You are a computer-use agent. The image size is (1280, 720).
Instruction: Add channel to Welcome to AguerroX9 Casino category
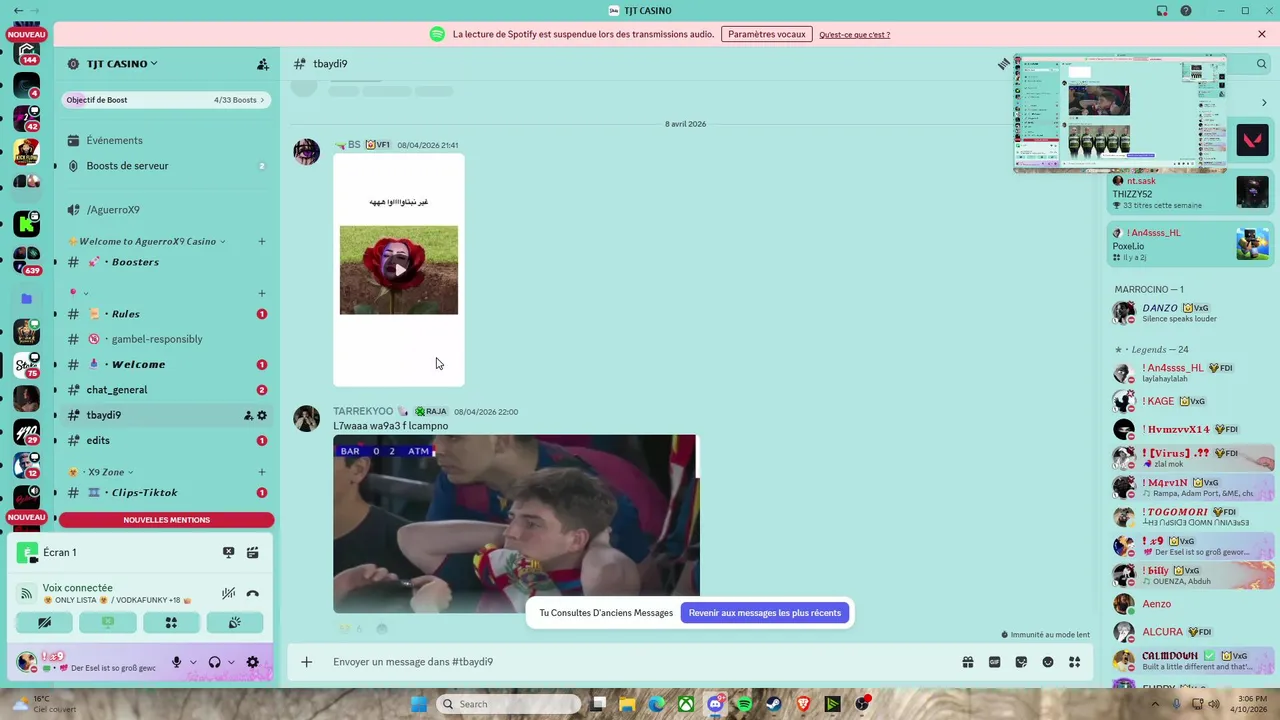[x=262, y=241]
